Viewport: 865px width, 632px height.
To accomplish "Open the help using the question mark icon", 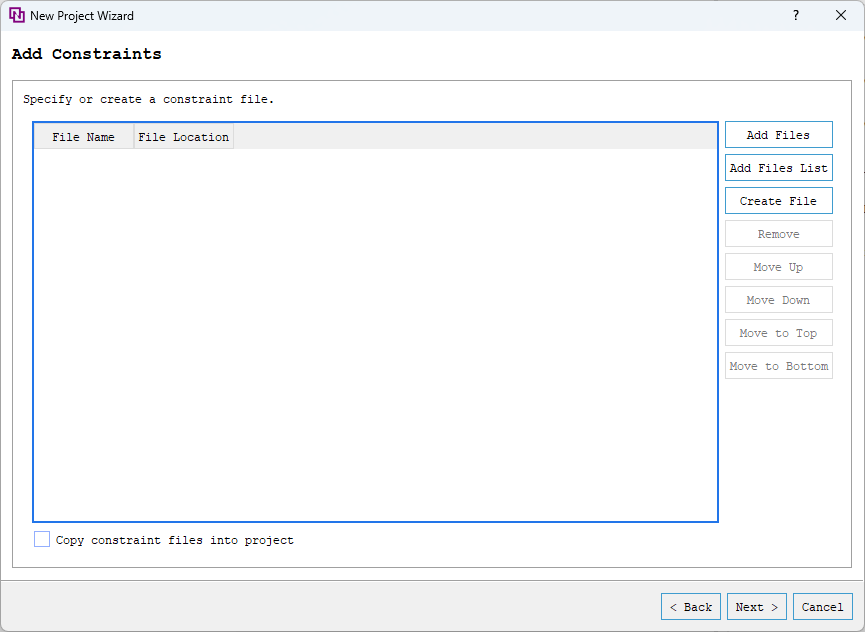I will coord(795,15).
